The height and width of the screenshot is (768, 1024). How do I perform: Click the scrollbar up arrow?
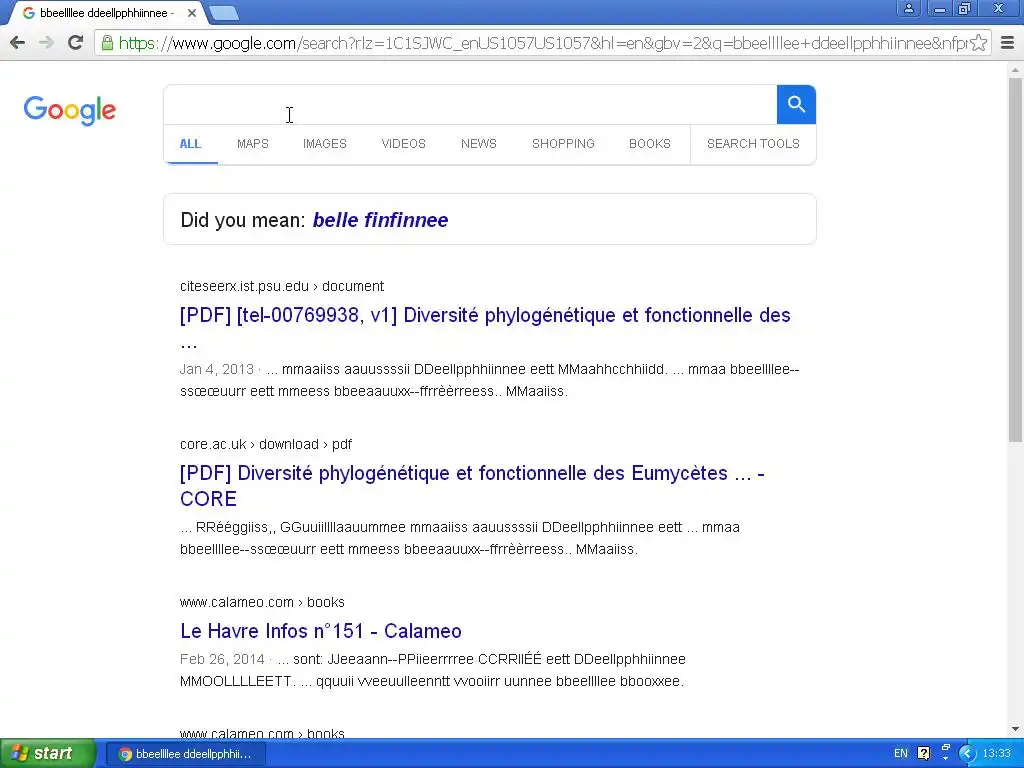[1015, 69]
